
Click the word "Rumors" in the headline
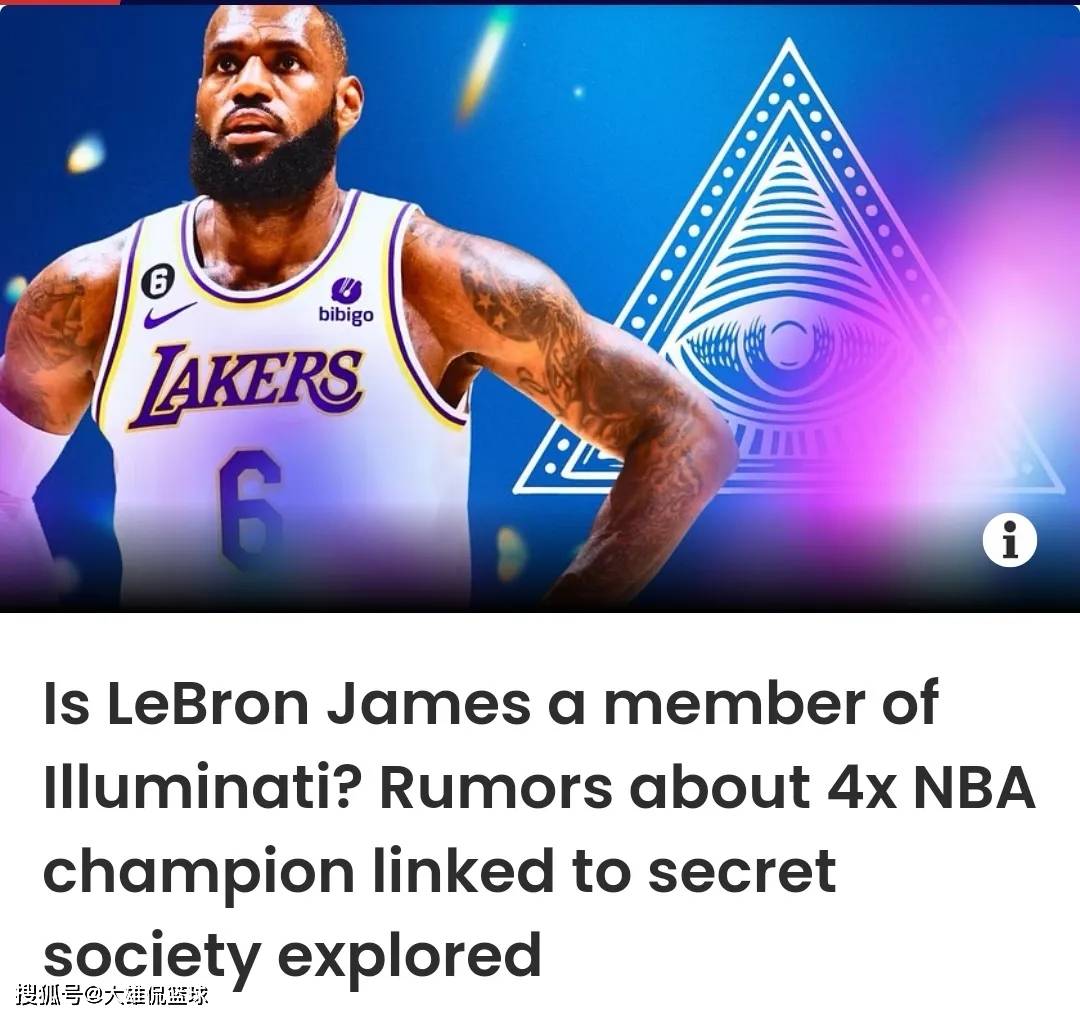tap(496, 787)
